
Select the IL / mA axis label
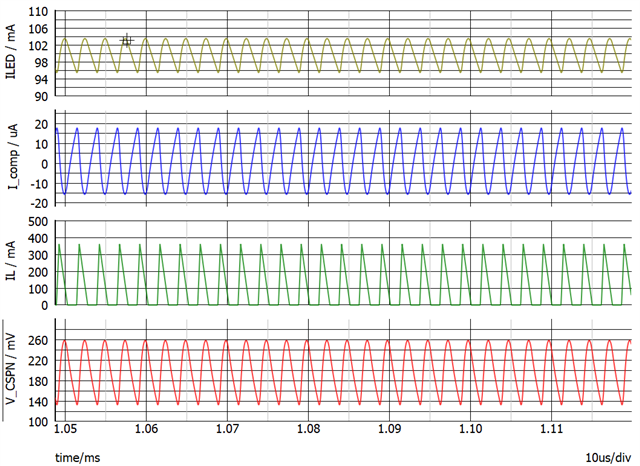tap(11, 260)
